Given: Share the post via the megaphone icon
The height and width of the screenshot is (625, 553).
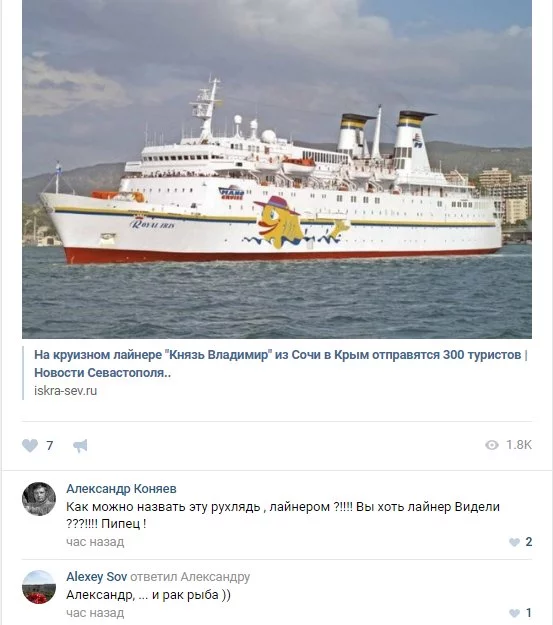Looking at the screenshot, I should [x=80, y=445].
